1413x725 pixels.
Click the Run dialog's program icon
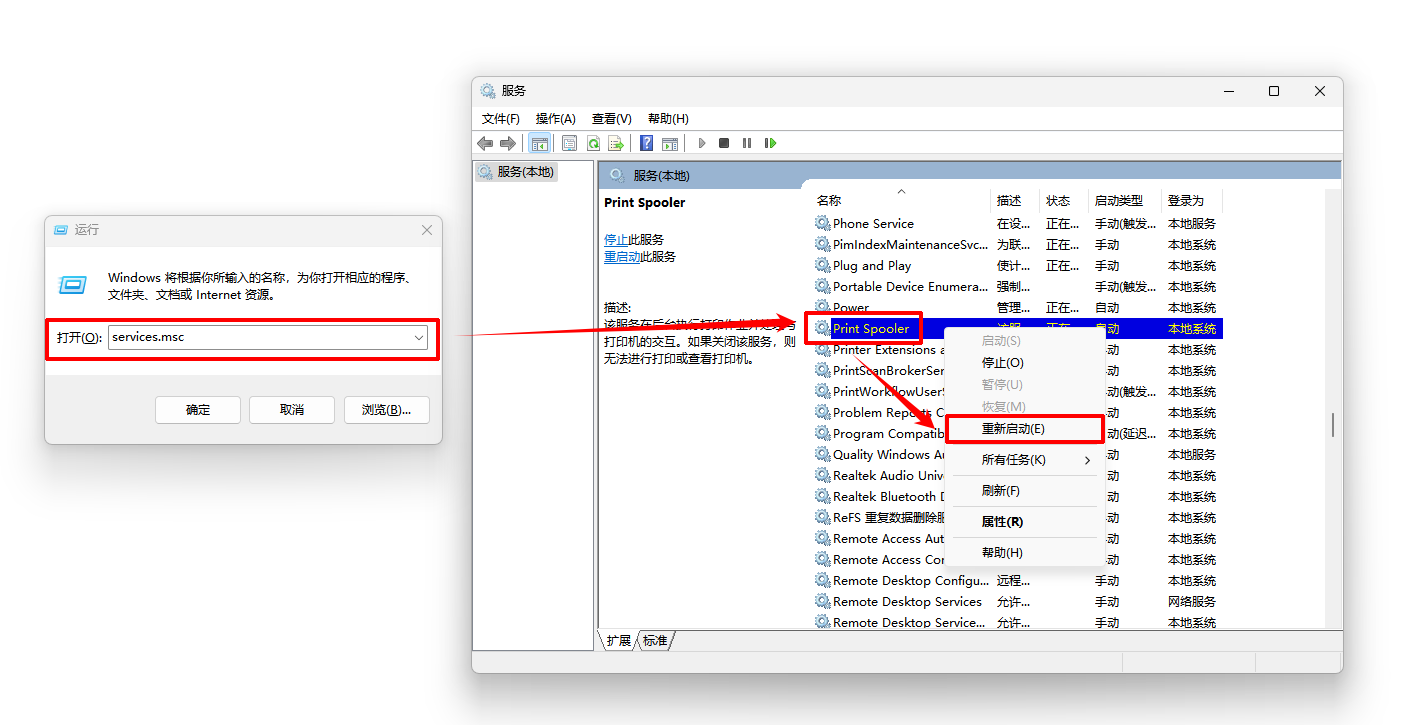(73, 285)
